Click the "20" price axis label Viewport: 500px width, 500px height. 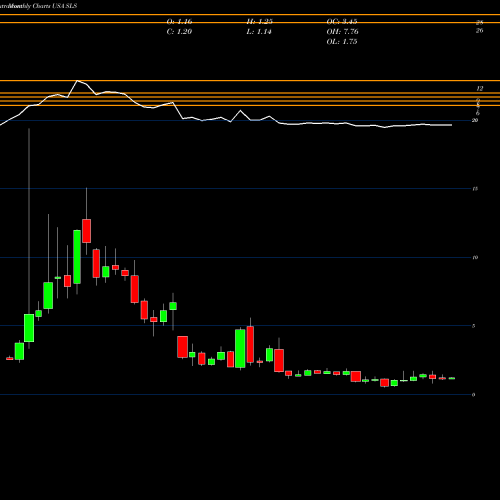point(475,120)
